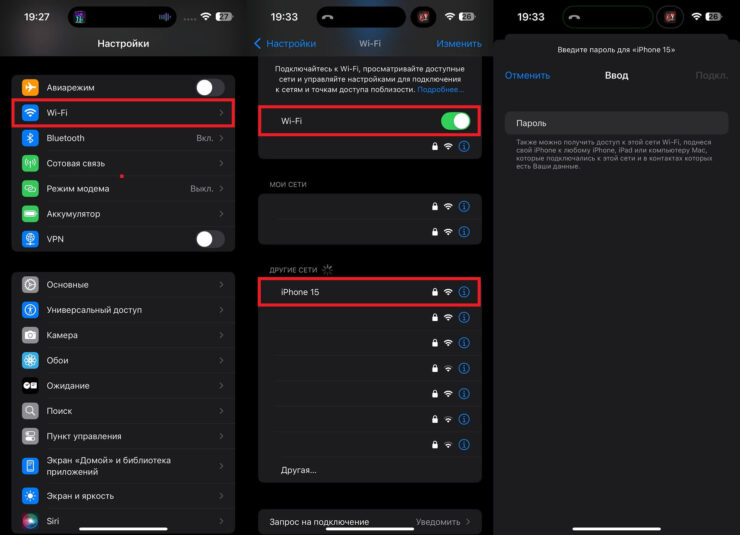Tap the Пароль input field
The height and width of the screenshot is (535, 740).
[615, 123]
